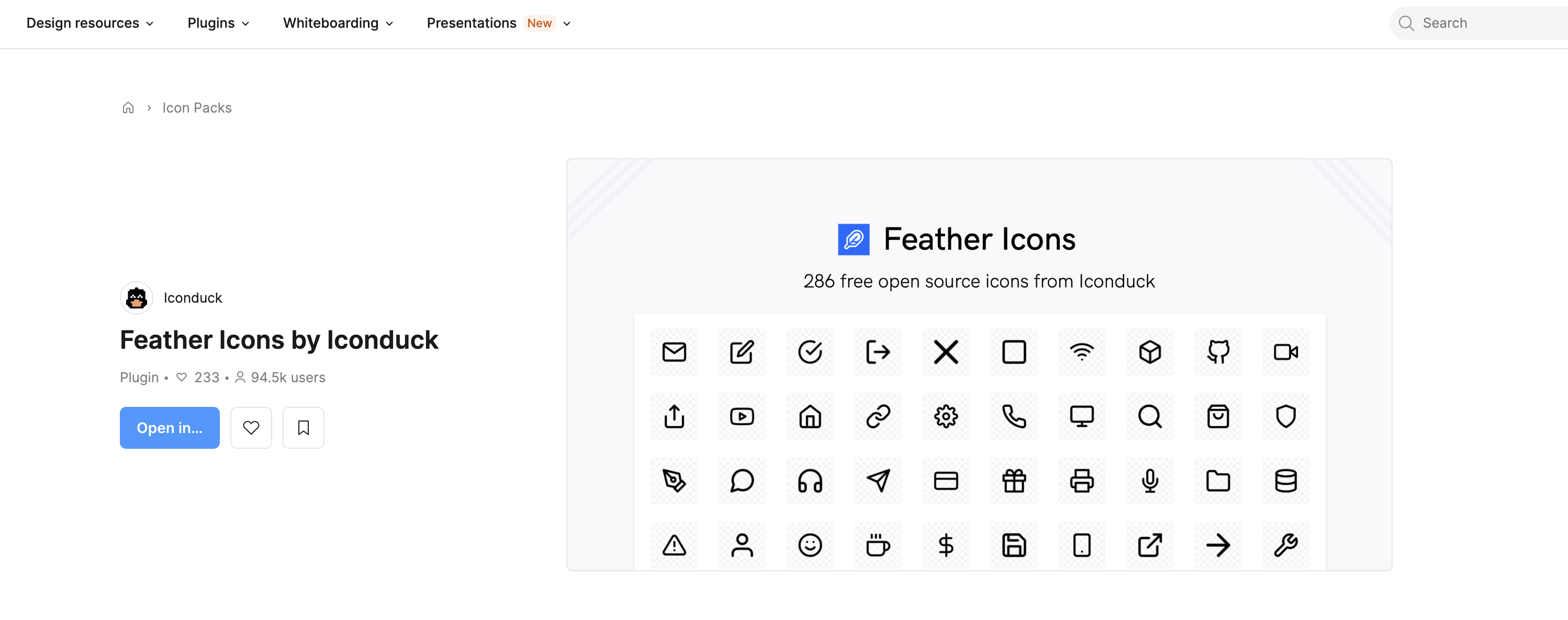Focus the Search input field
Image resolution: width=1568 pixels, height=620 pixels.
coord(1479,23)
